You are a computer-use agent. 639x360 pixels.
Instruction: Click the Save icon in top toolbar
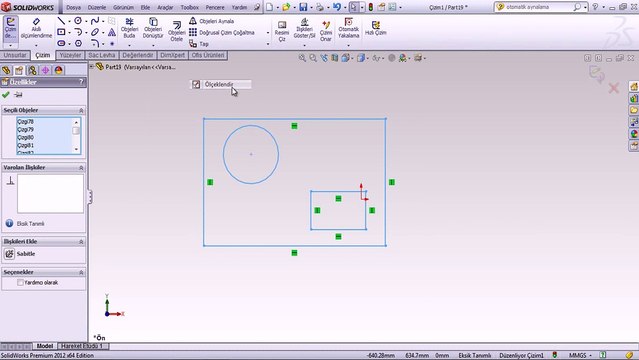pyautogui.click(x=303, y=7)
